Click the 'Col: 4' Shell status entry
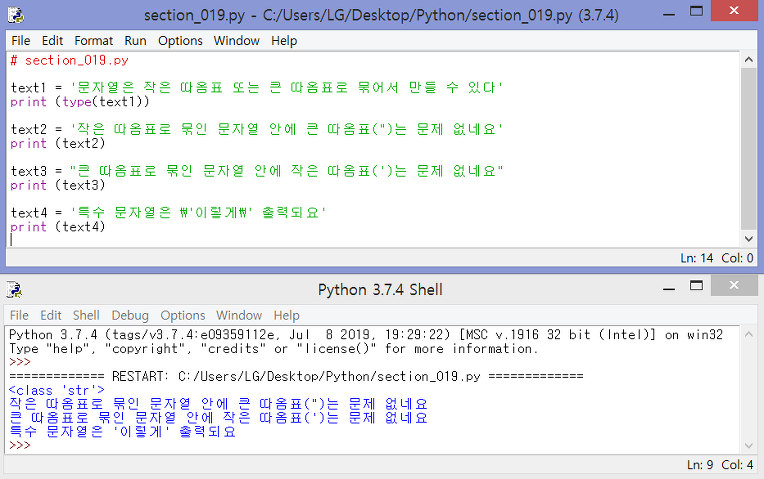The image size is (764, 479). [737, 465]
